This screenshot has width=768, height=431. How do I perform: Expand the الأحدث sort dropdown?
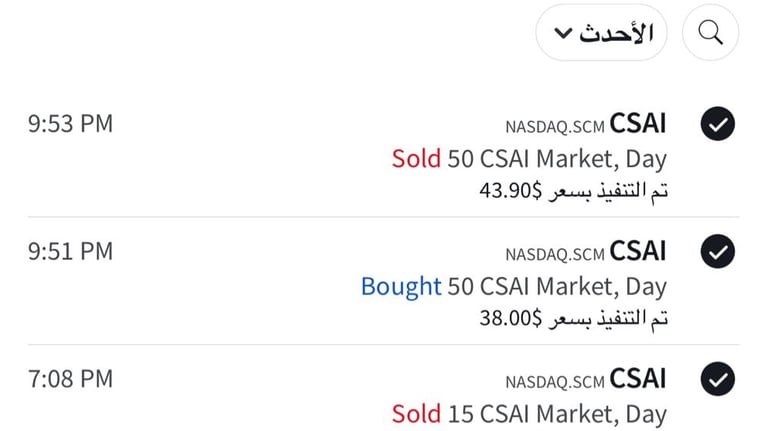pos(601,32)
